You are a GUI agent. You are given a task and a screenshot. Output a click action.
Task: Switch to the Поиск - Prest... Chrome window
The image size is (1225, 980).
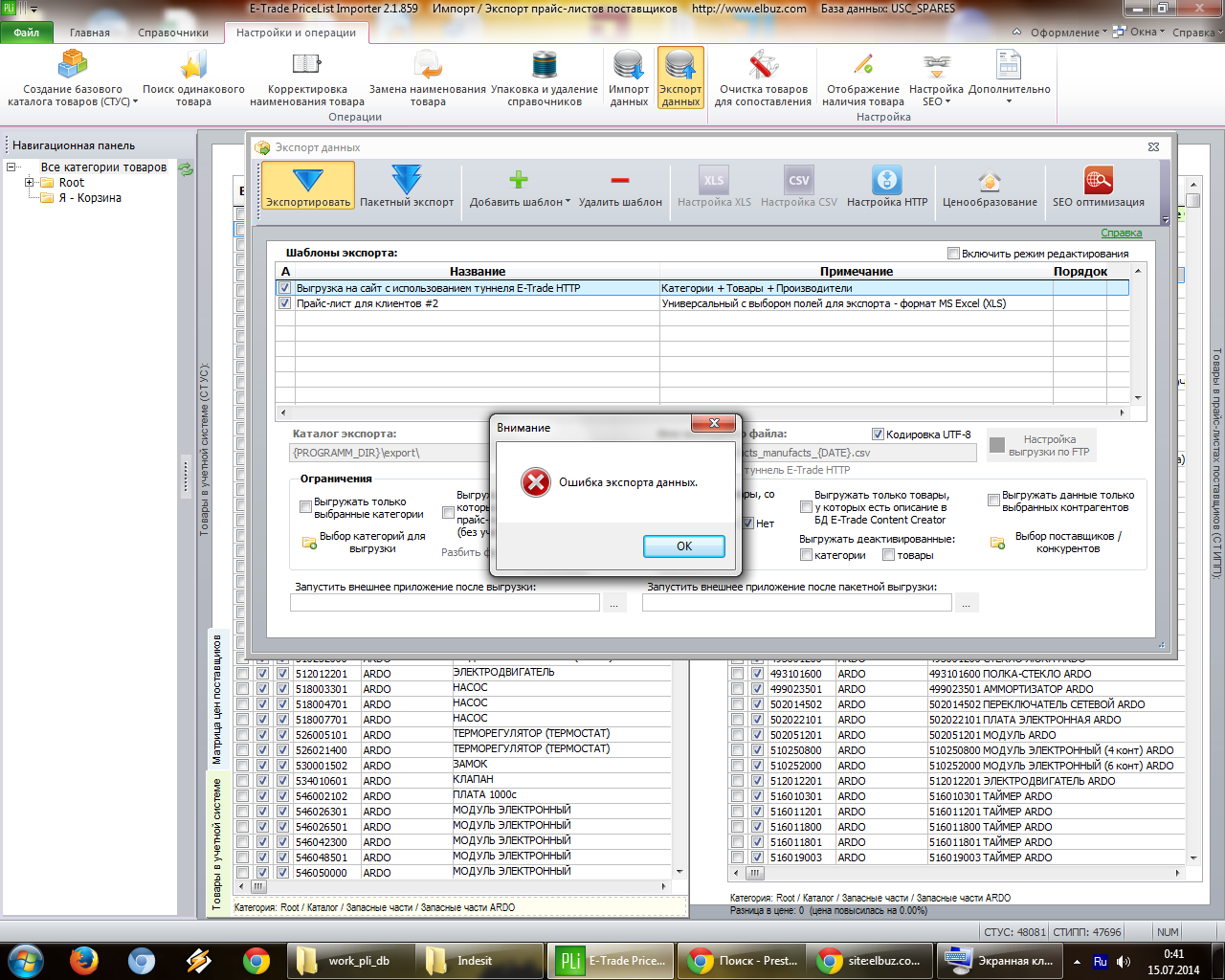click(x=740, y=961)
